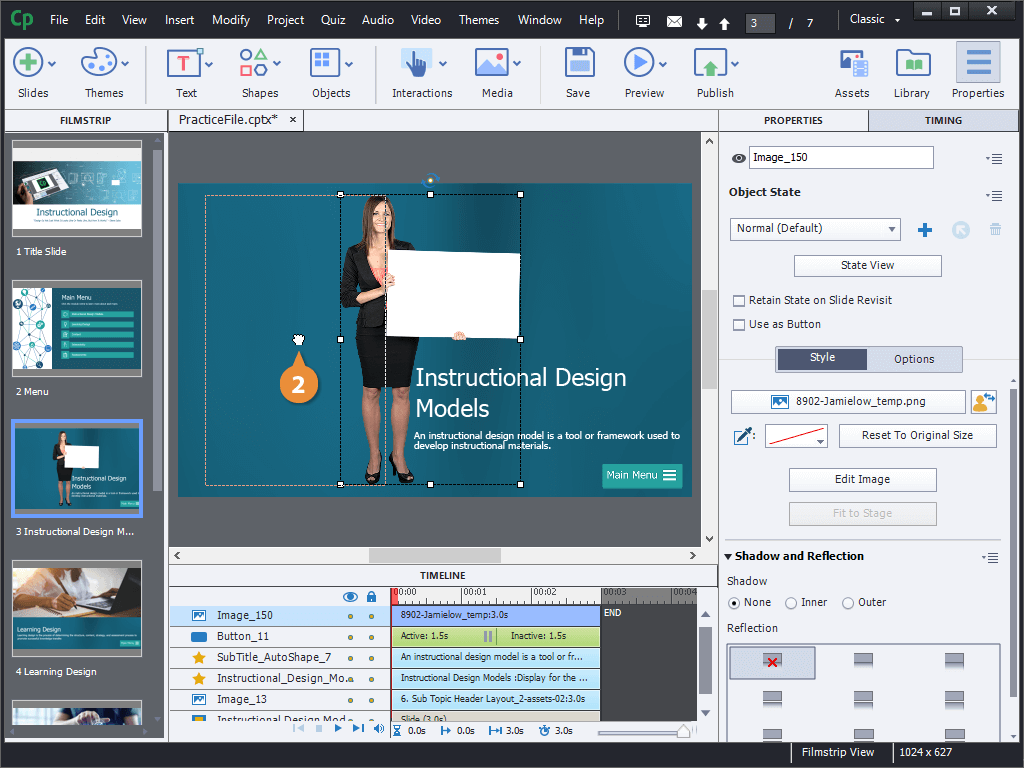Select the Outer shadow radio button
The image size is (1024, 768).
point(848,603)
